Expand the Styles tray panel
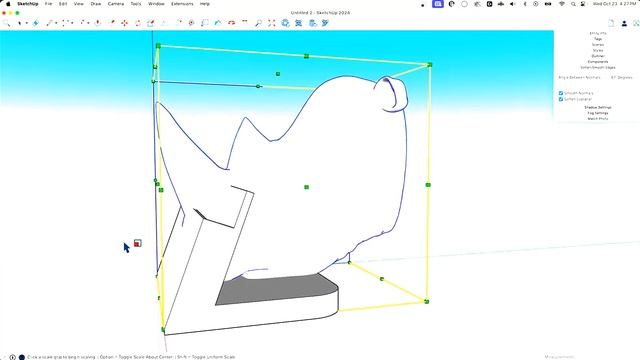The height and width of the screenshot is (360, 640). coord(598,50)
